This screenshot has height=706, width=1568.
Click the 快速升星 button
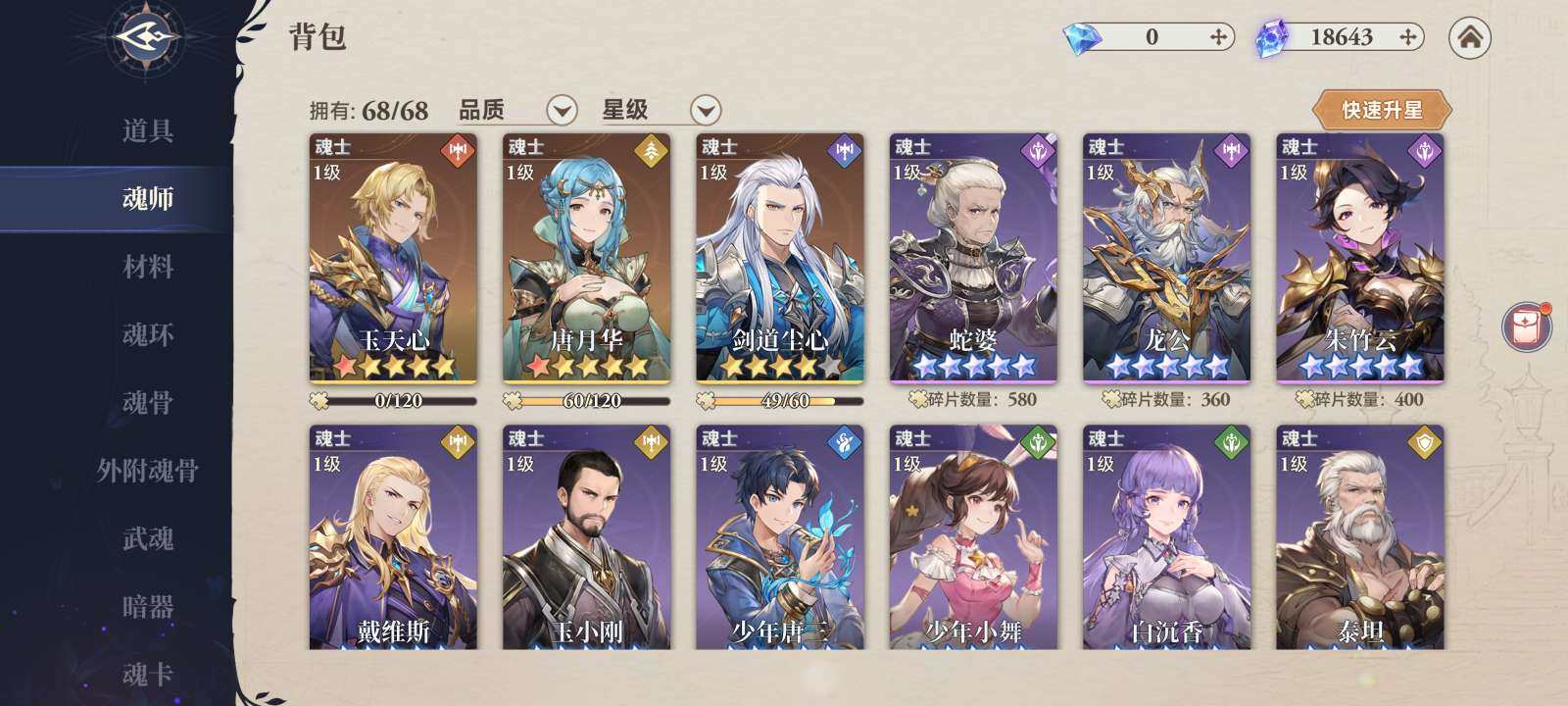click(1382, 110)
